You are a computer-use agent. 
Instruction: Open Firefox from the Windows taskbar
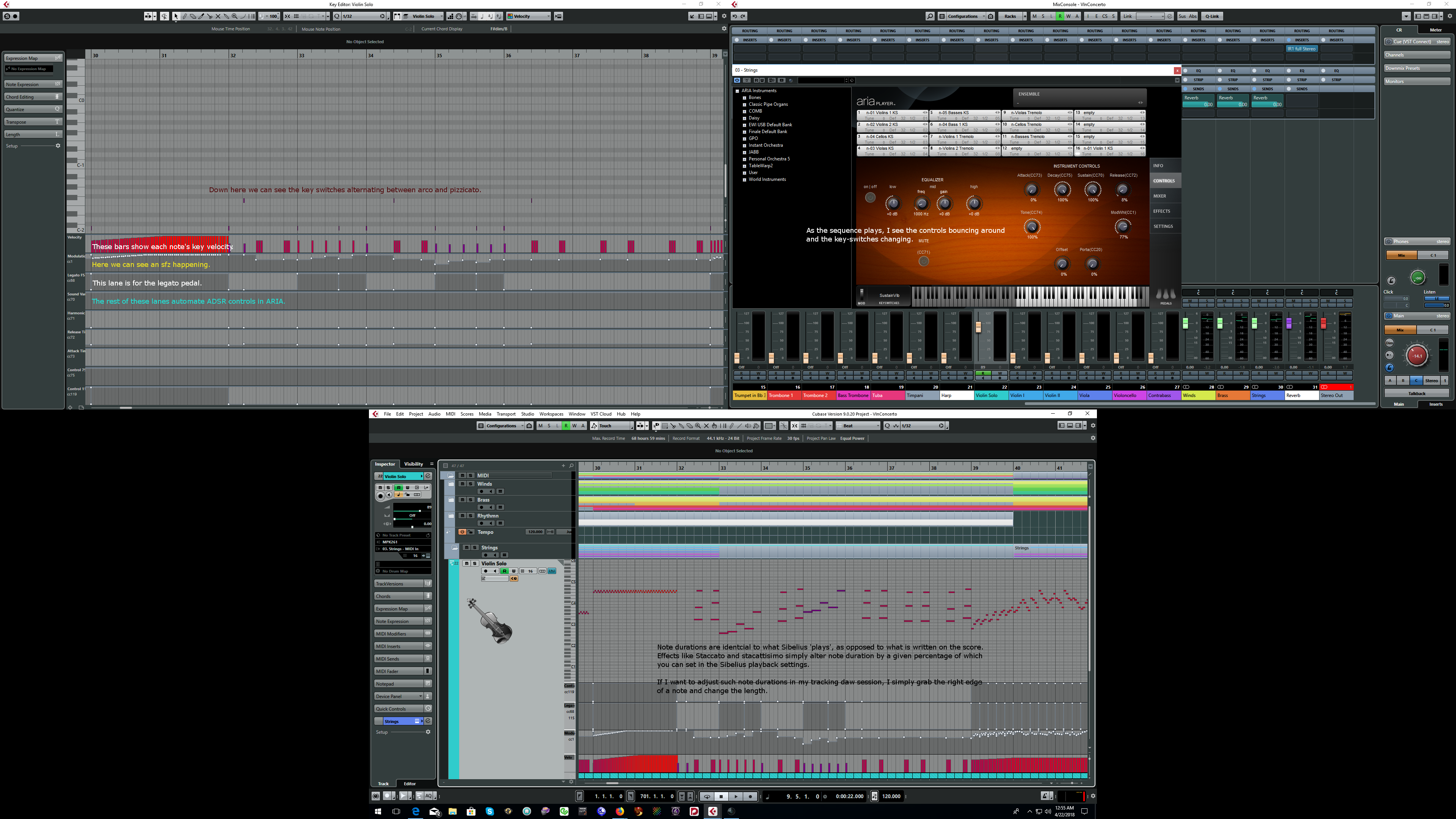(x=620, y=811)
